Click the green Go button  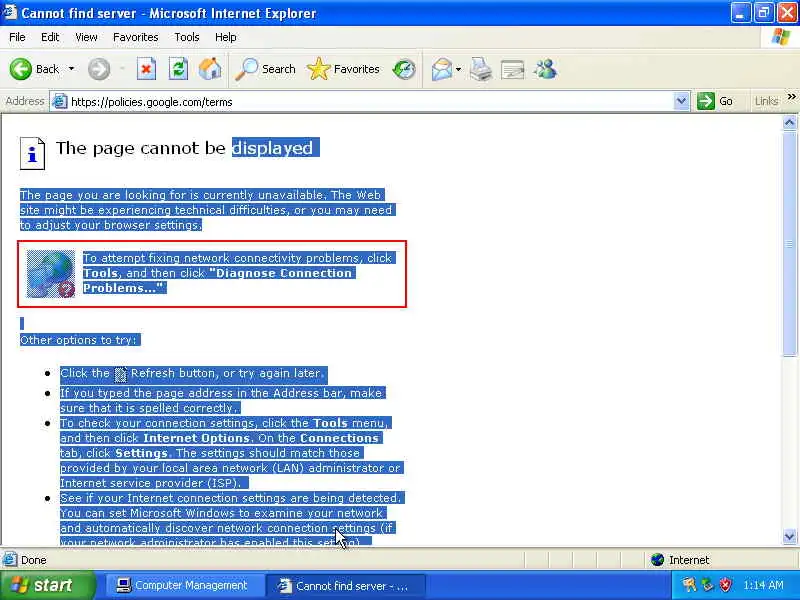(x=715, y=101)
